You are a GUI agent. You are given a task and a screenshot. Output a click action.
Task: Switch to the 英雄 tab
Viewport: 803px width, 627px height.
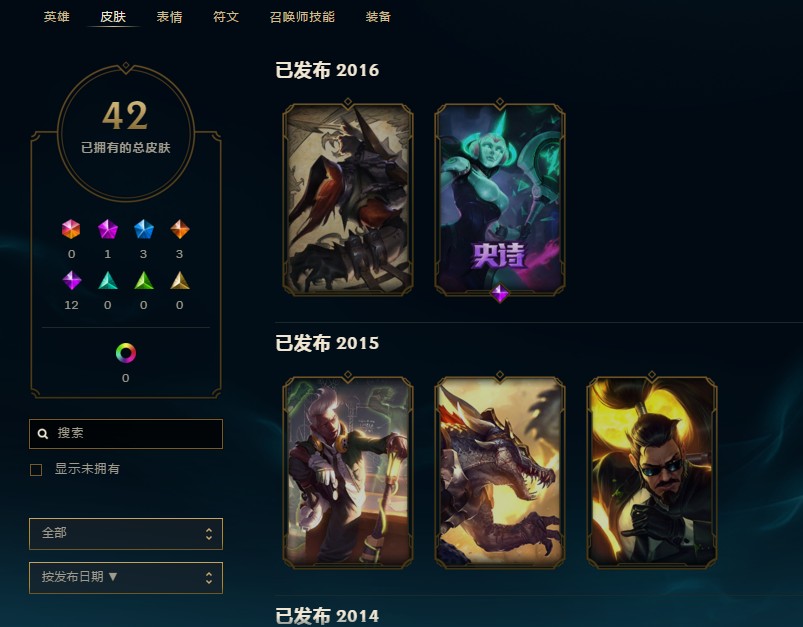pyautogui.click(x=56, y=17)
